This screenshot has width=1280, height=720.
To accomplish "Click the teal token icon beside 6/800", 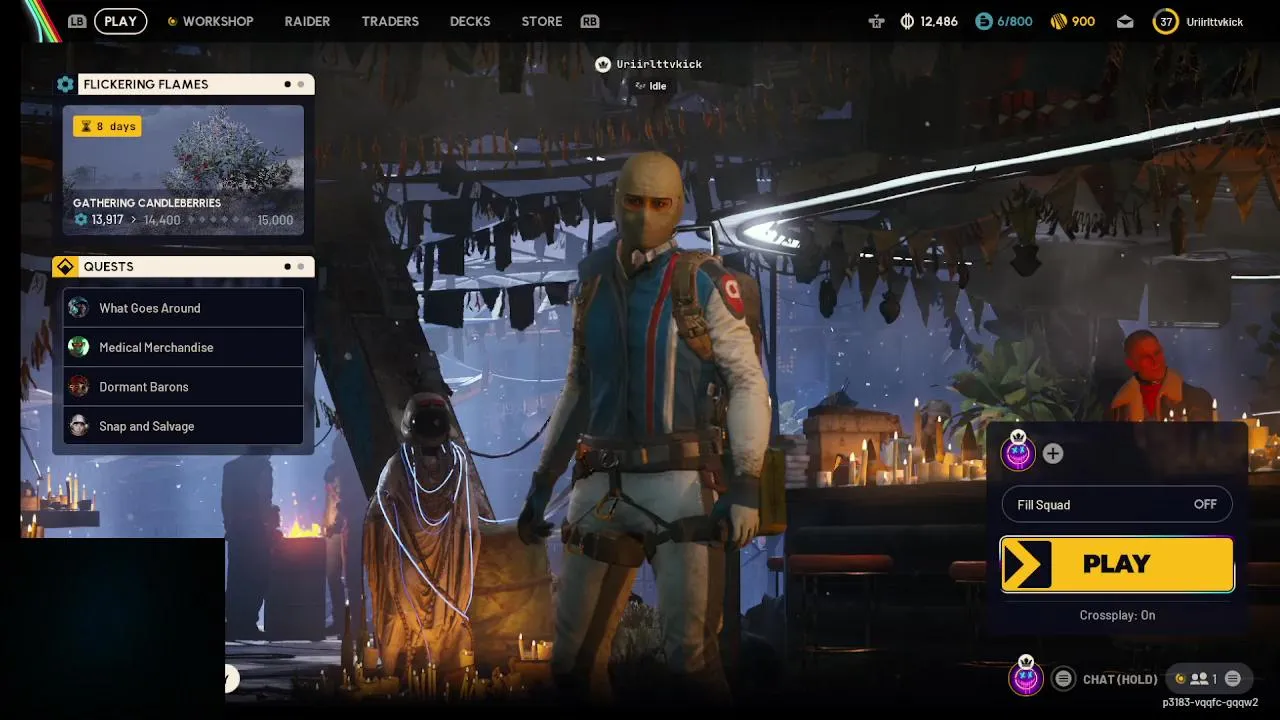I will [x=983, y=21].
